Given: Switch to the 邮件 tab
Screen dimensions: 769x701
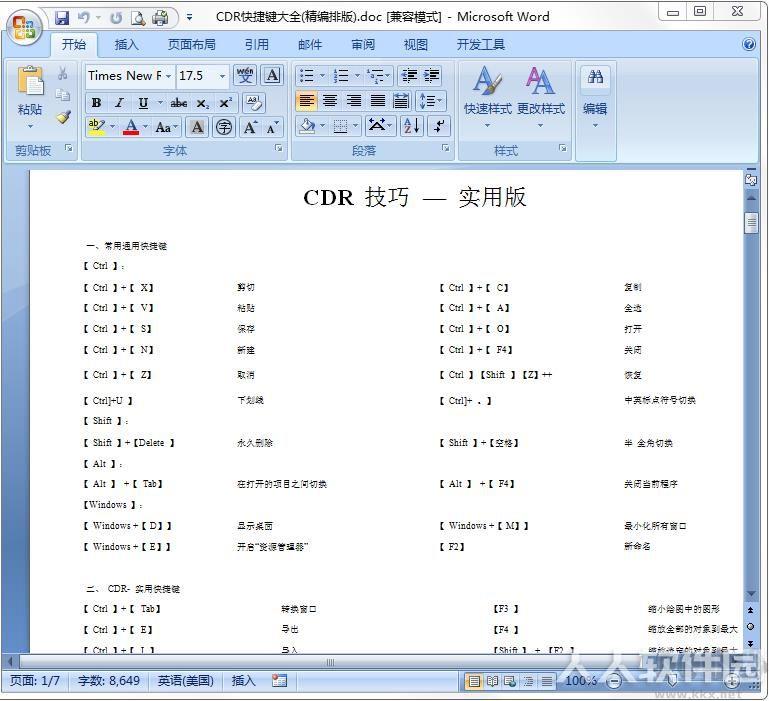Looking at the screenshot, I should coord(309,45).
